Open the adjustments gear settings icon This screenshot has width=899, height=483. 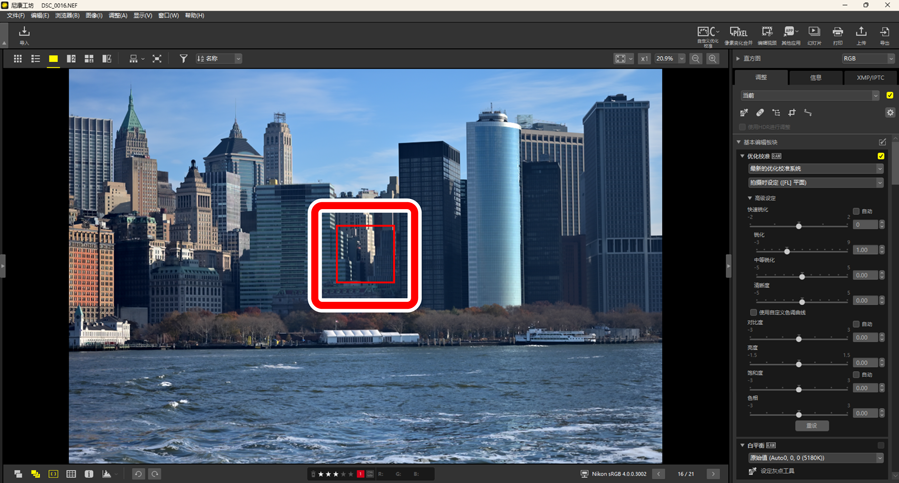click(890, 112)
